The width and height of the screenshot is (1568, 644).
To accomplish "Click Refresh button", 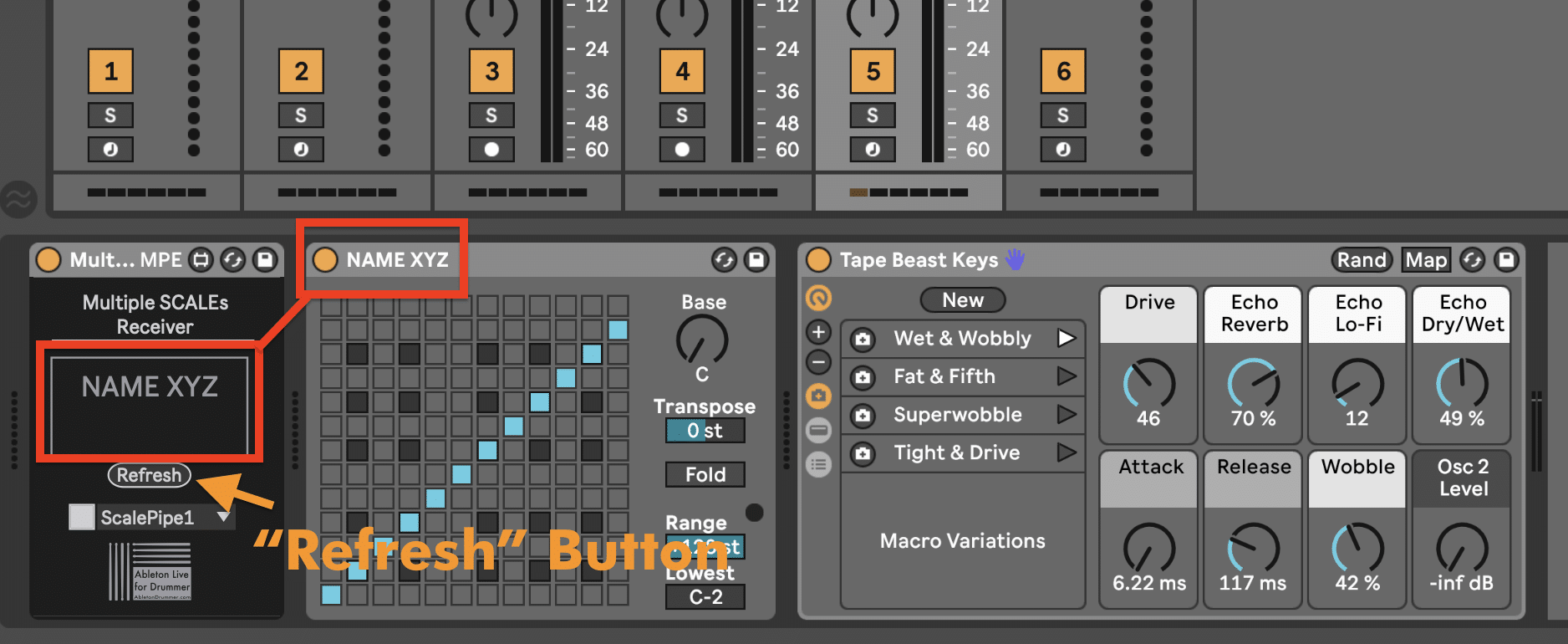I will point(149,475).
